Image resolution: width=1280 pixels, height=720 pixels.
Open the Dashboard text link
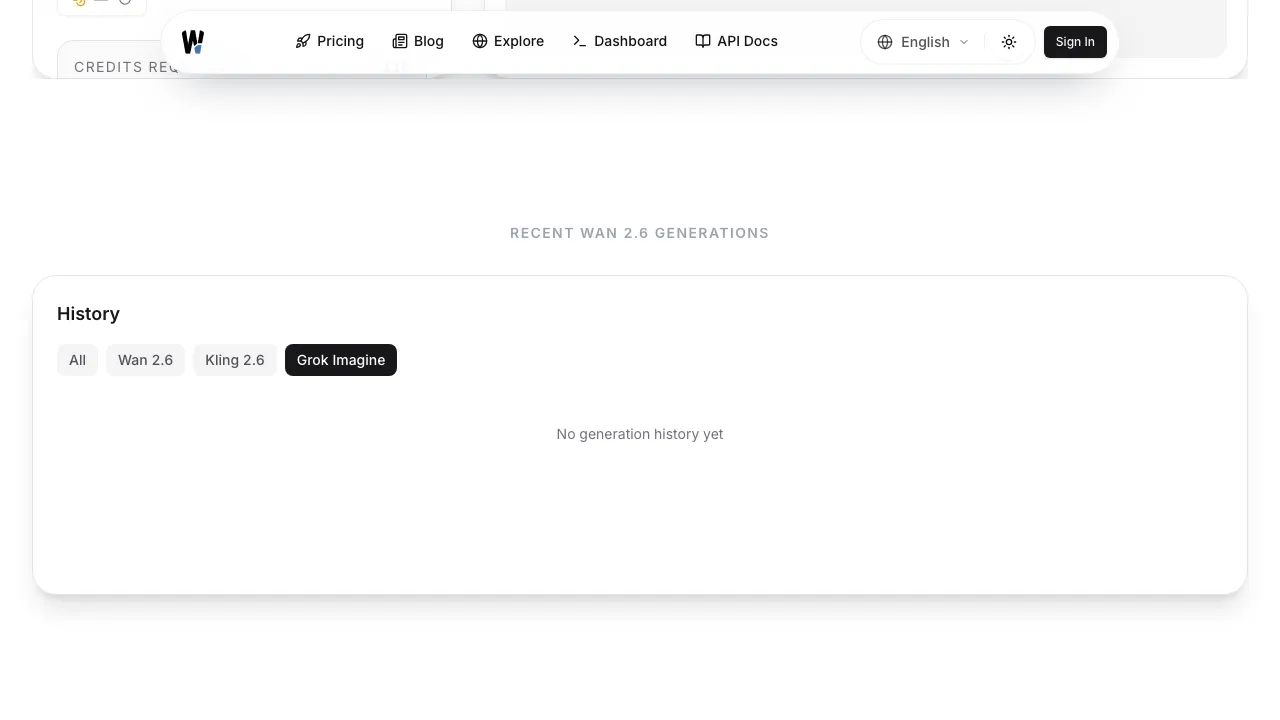[x=630, y=41]
